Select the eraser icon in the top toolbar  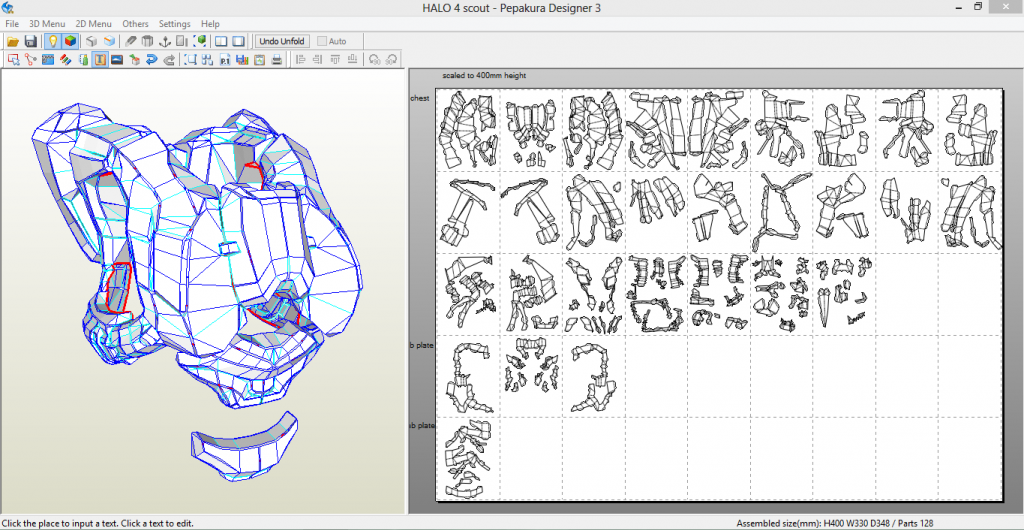(x=131, y=41)
